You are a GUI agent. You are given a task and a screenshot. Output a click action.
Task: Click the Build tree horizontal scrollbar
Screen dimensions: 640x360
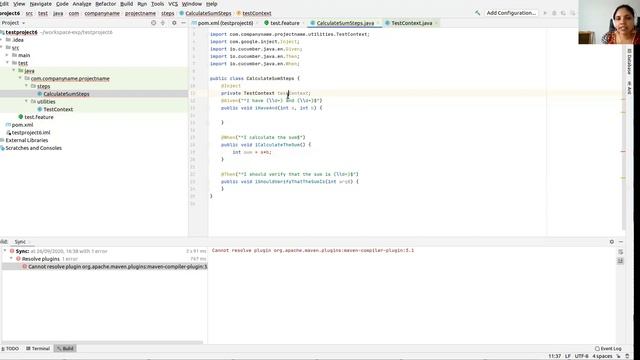102,342
